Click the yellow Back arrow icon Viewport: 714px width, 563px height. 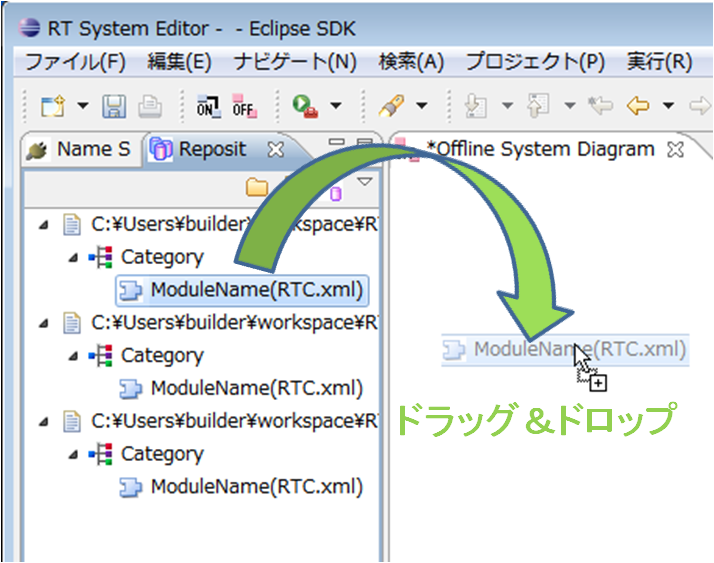pos(638,106)
